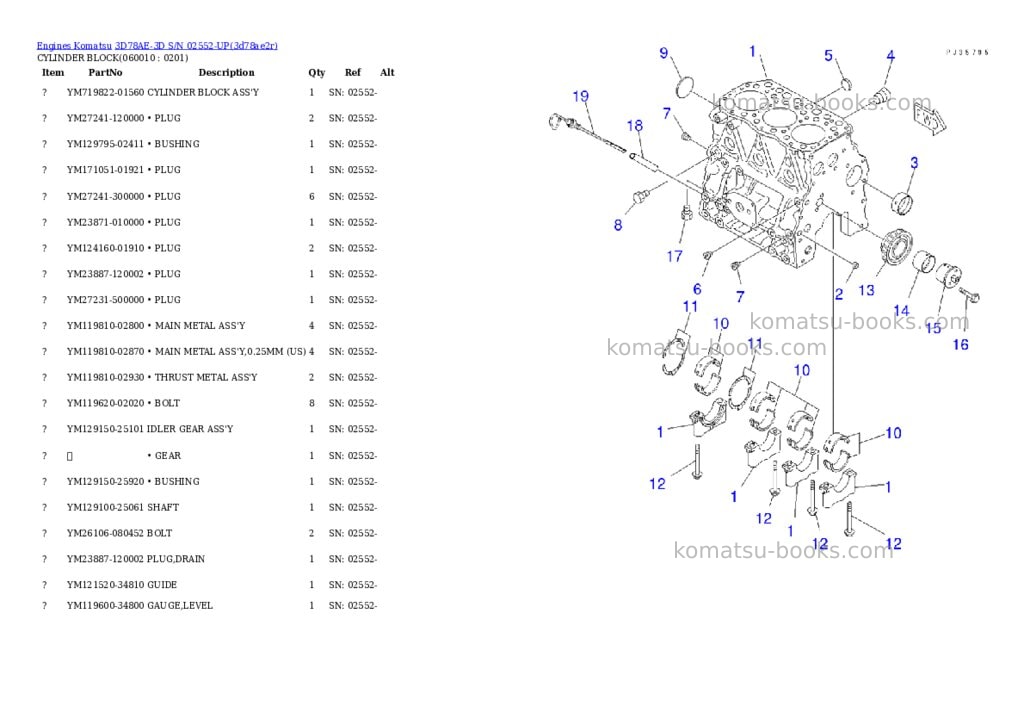The width and height of the screenshot is (1024, 725).
Task: Click callout number 15 in diagram
Action: pyautogui.click(x=933, y=328)
